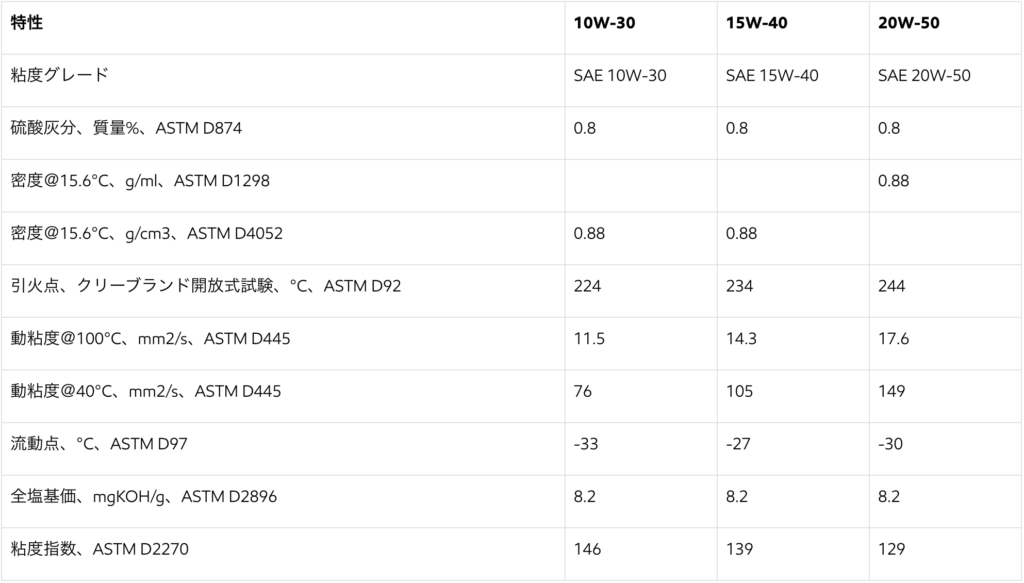Click kinematic viscosity value 14.3
This screenshot has width=1024, height=583.
pyautogui.click(x=741, y=339)
